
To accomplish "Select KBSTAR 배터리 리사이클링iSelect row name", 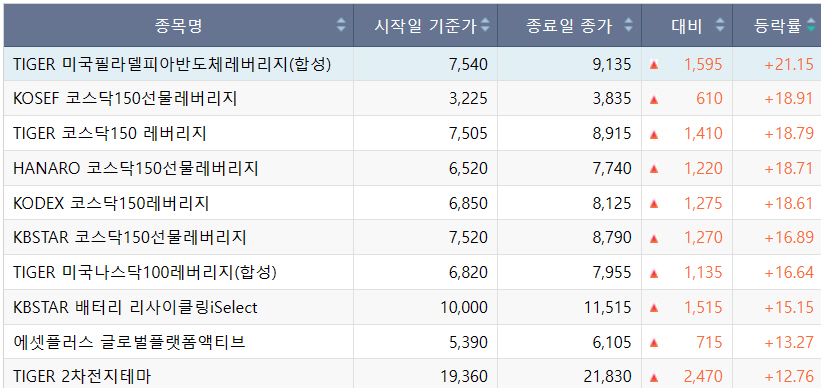I will (x=135, y=307).
